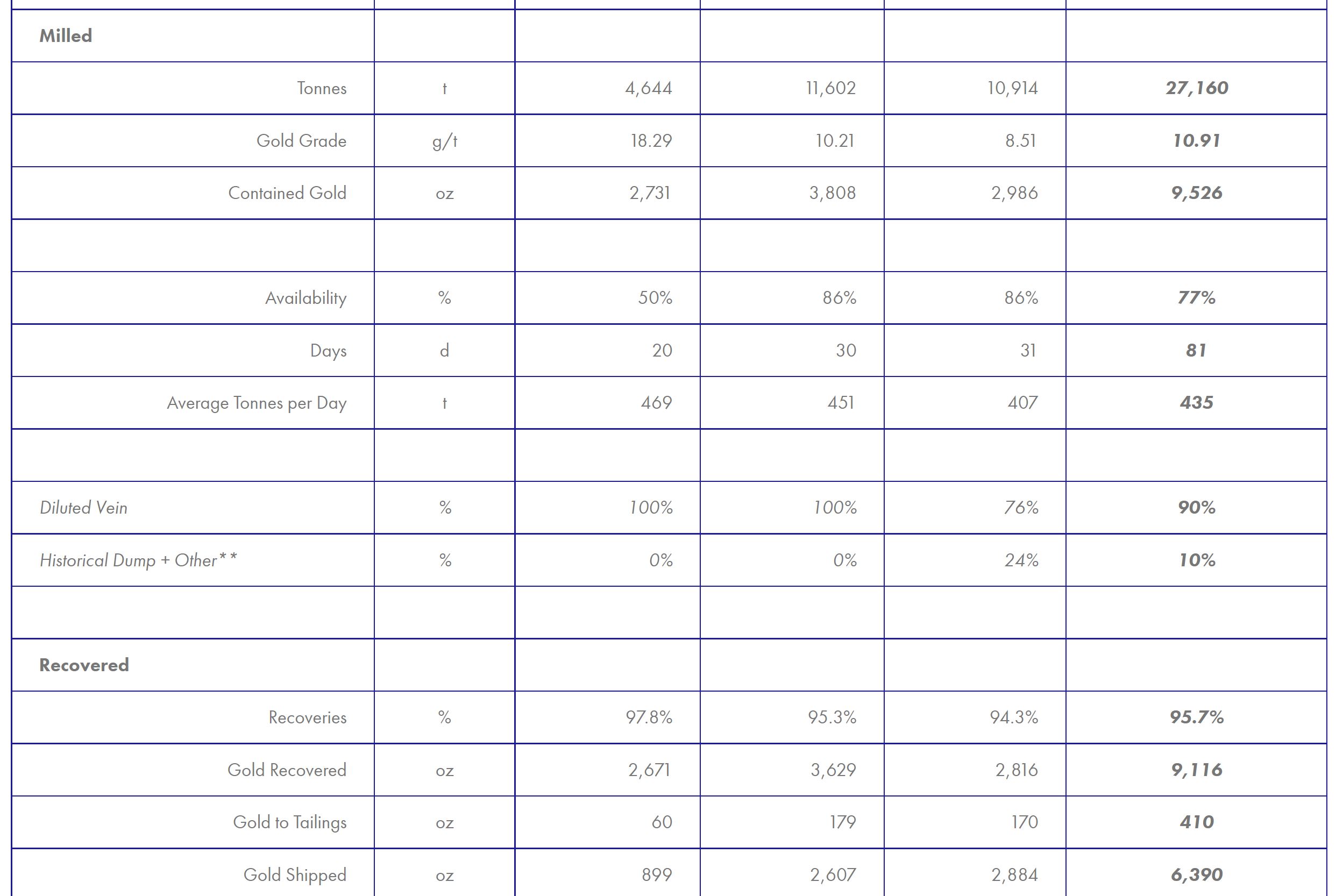Screen dimensions: 1343x896
Task: Click the Tonnes total value 27,160
Action: pos(1197,88)
